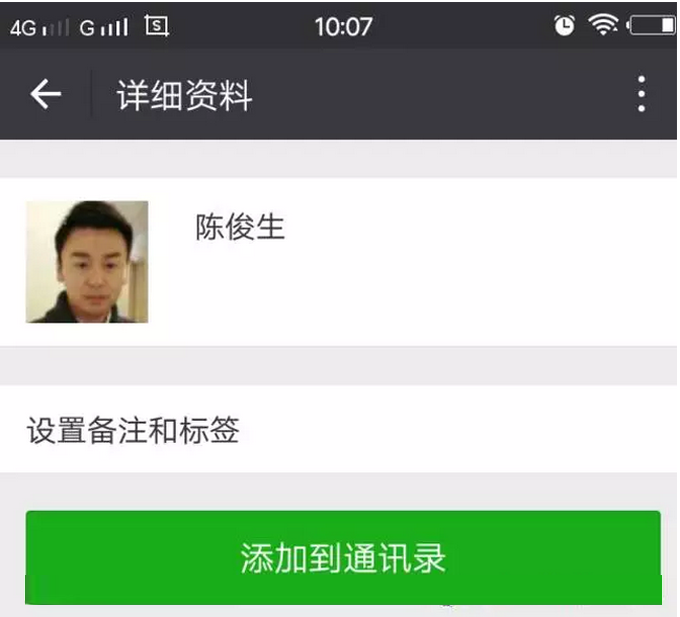This screenshot has width=680, height=617.
Task: Tap the battery indicator icon
Action: click(x=650, y=26)
